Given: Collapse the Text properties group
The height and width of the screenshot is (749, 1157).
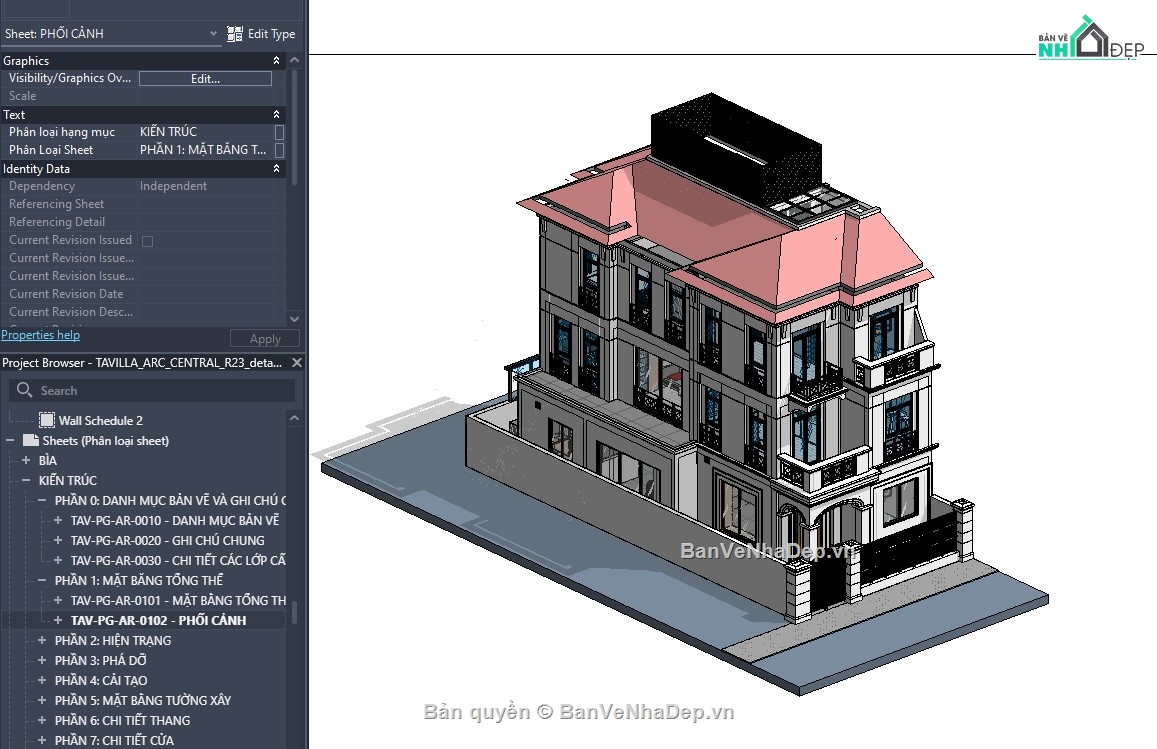Looking at the screenshot, I should 276,114.
